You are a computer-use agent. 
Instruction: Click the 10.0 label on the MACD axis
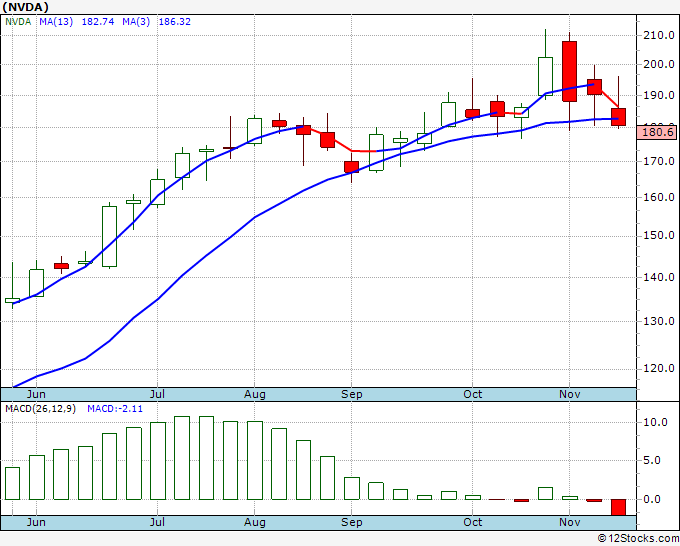click(x=655, y=422)
